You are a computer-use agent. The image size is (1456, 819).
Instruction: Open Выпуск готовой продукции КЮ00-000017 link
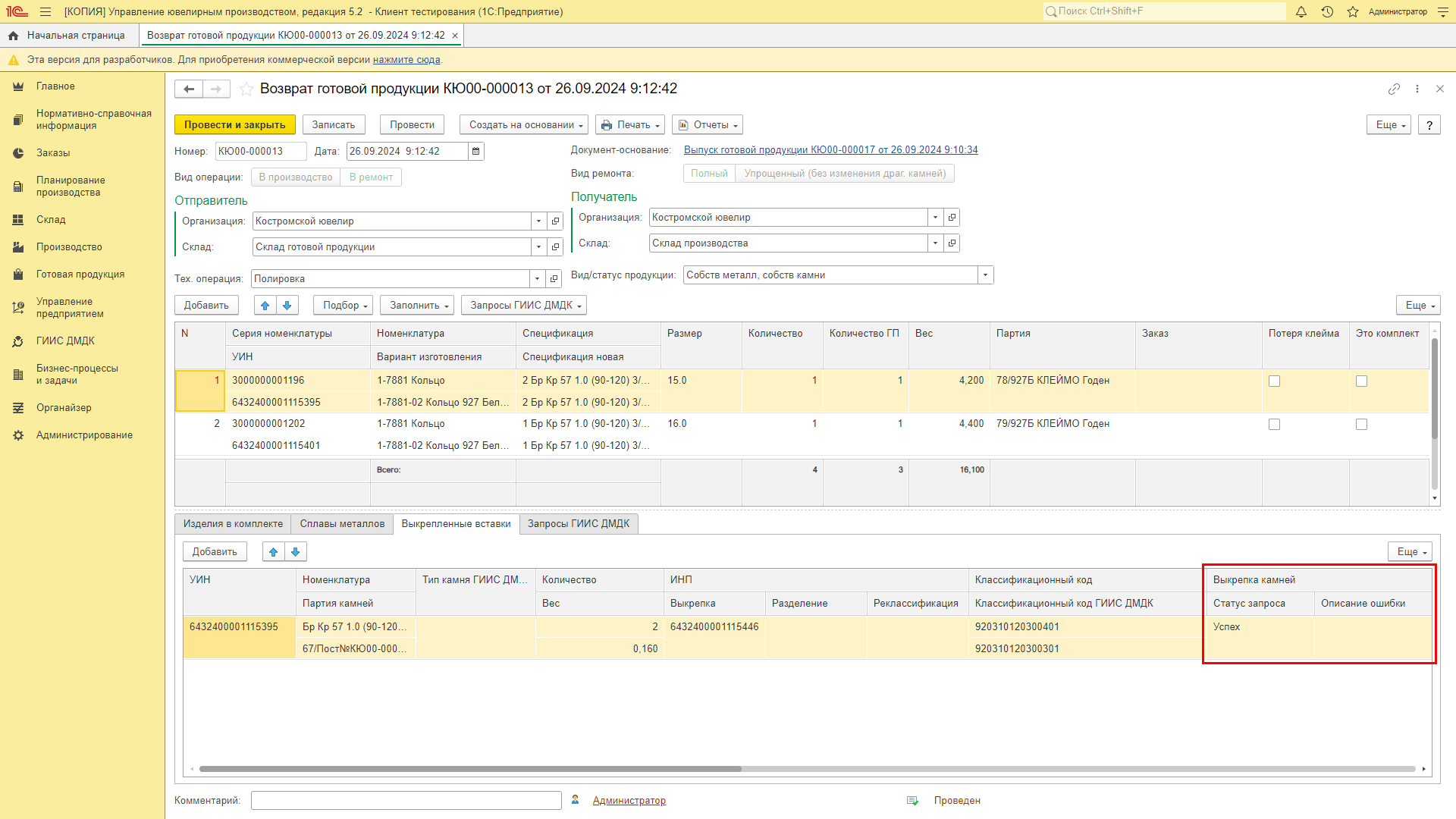830,150
